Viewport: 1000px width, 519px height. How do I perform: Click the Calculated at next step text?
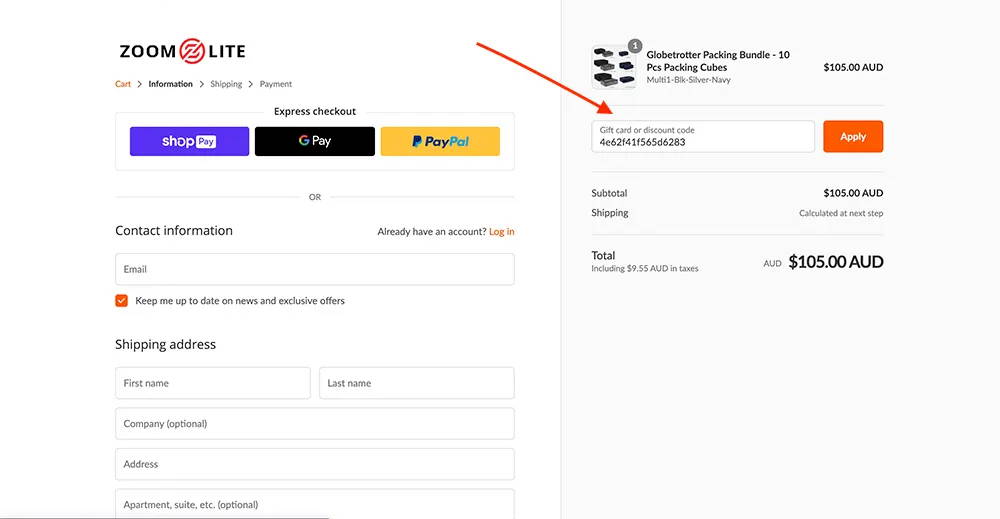[x=841, y=213]
